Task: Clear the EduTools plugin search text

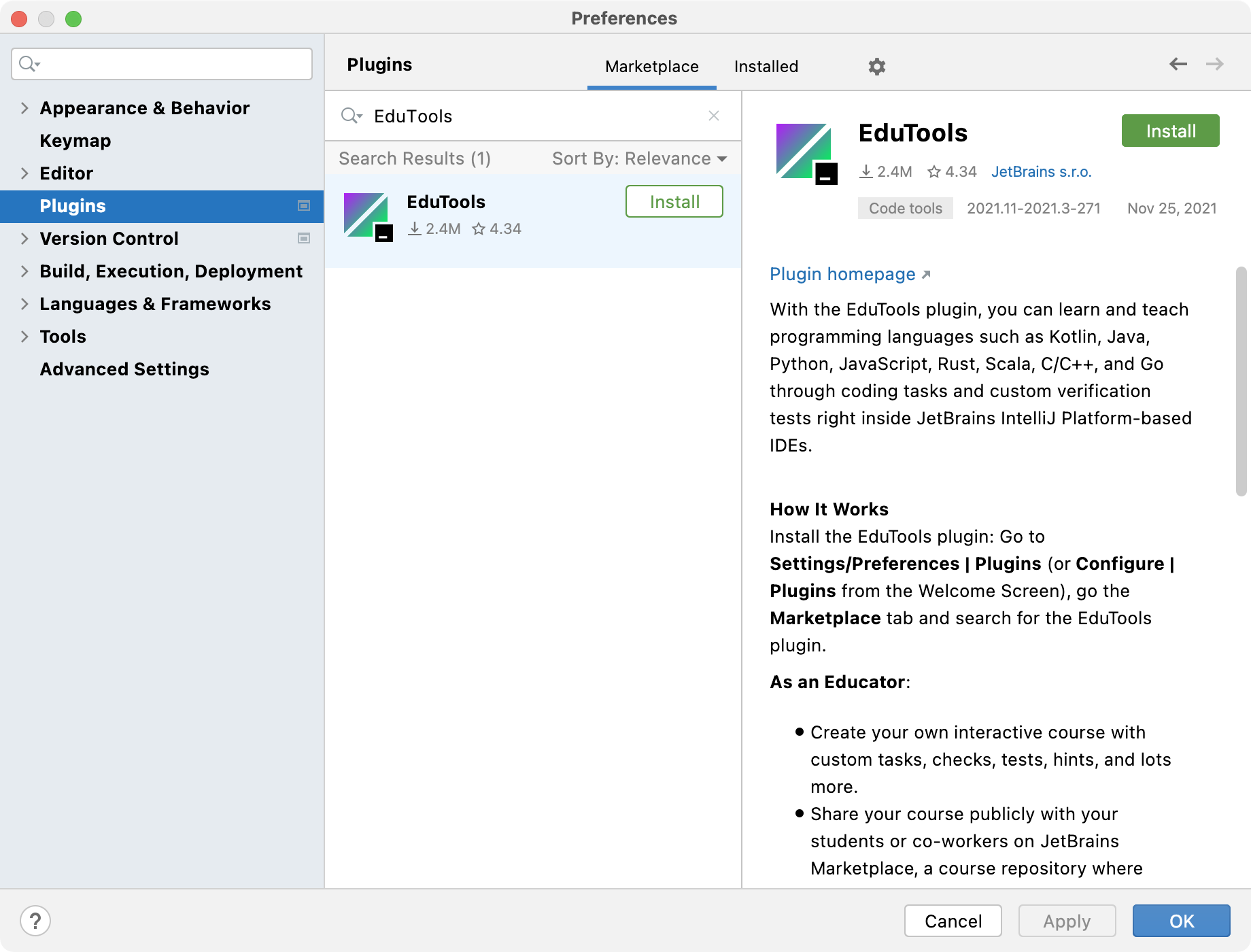Action: point(714,116)
